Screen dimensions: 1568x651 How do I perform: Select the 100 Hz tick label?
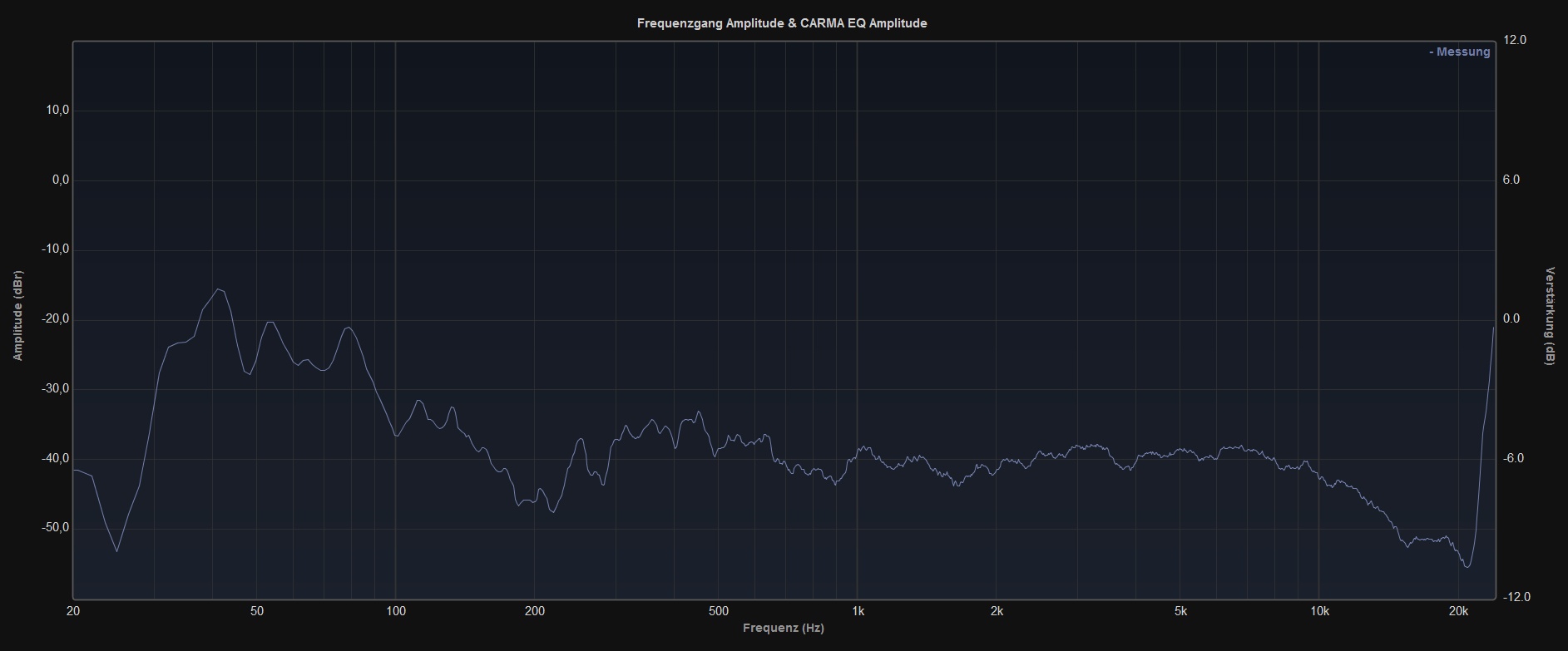pos(395,611)
